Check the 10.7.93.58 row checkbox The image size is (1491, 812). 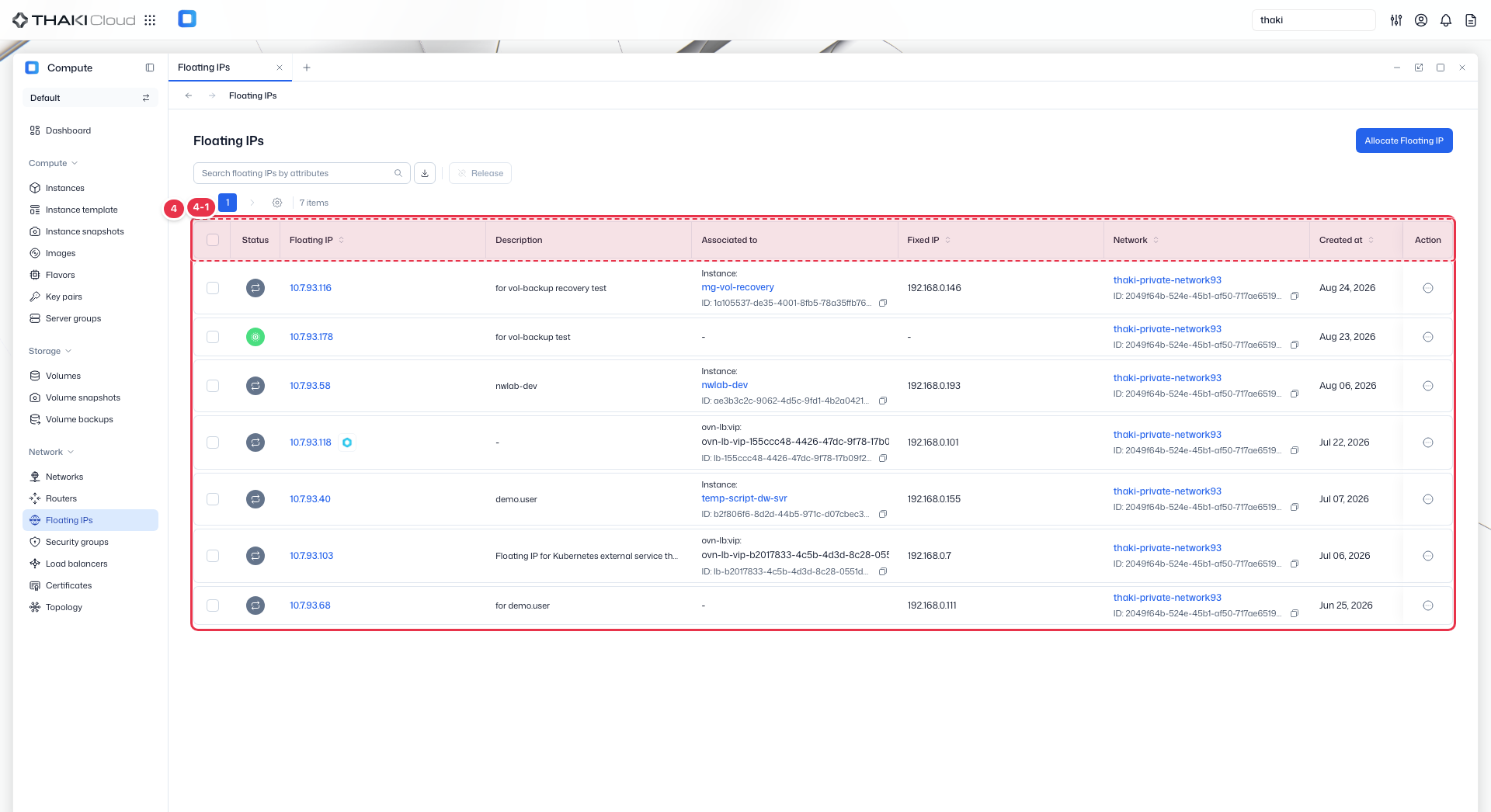point(213,386)
